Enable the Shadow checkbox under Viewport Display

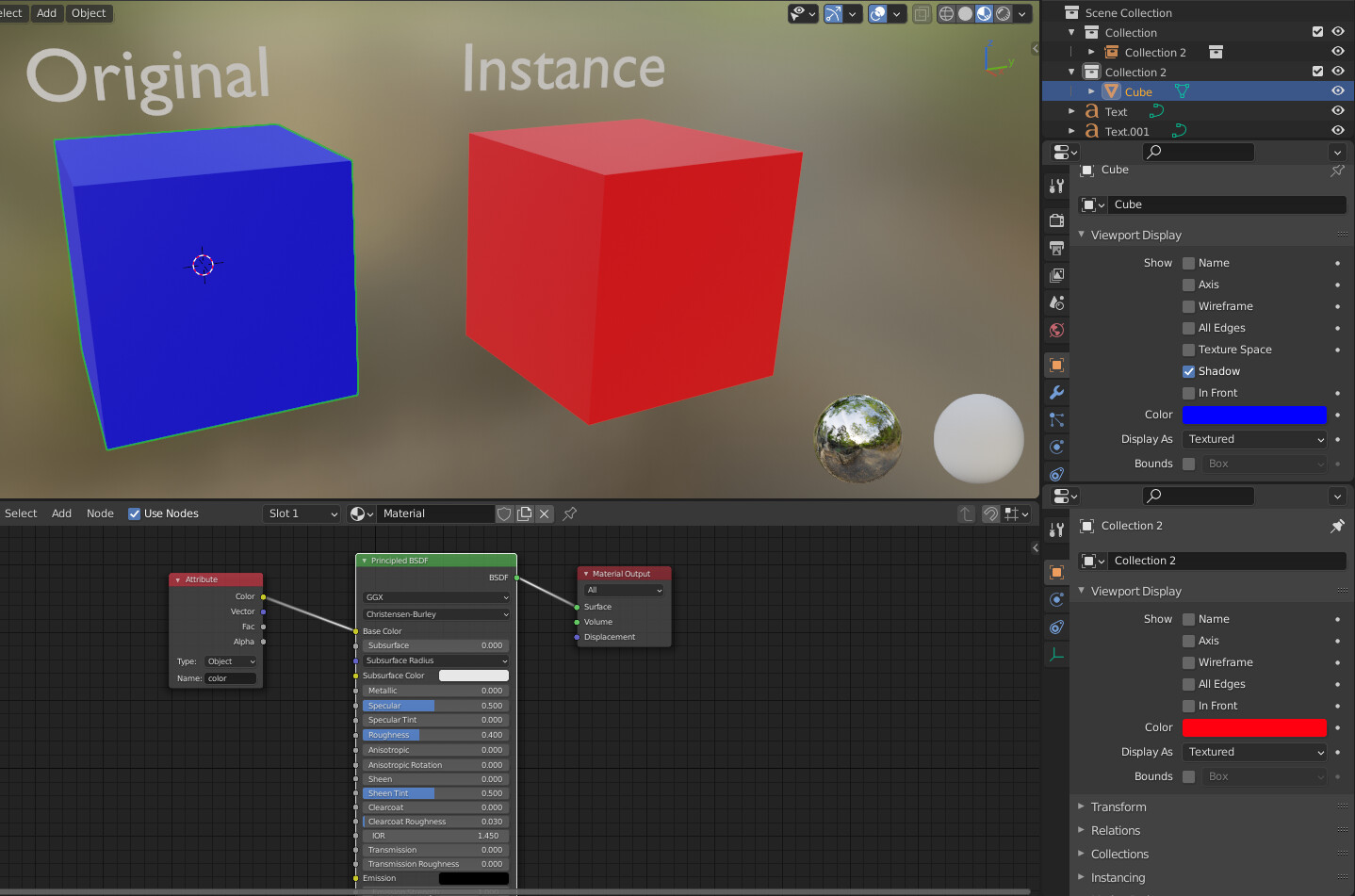pyautogui.click(x=1189, y=371)
